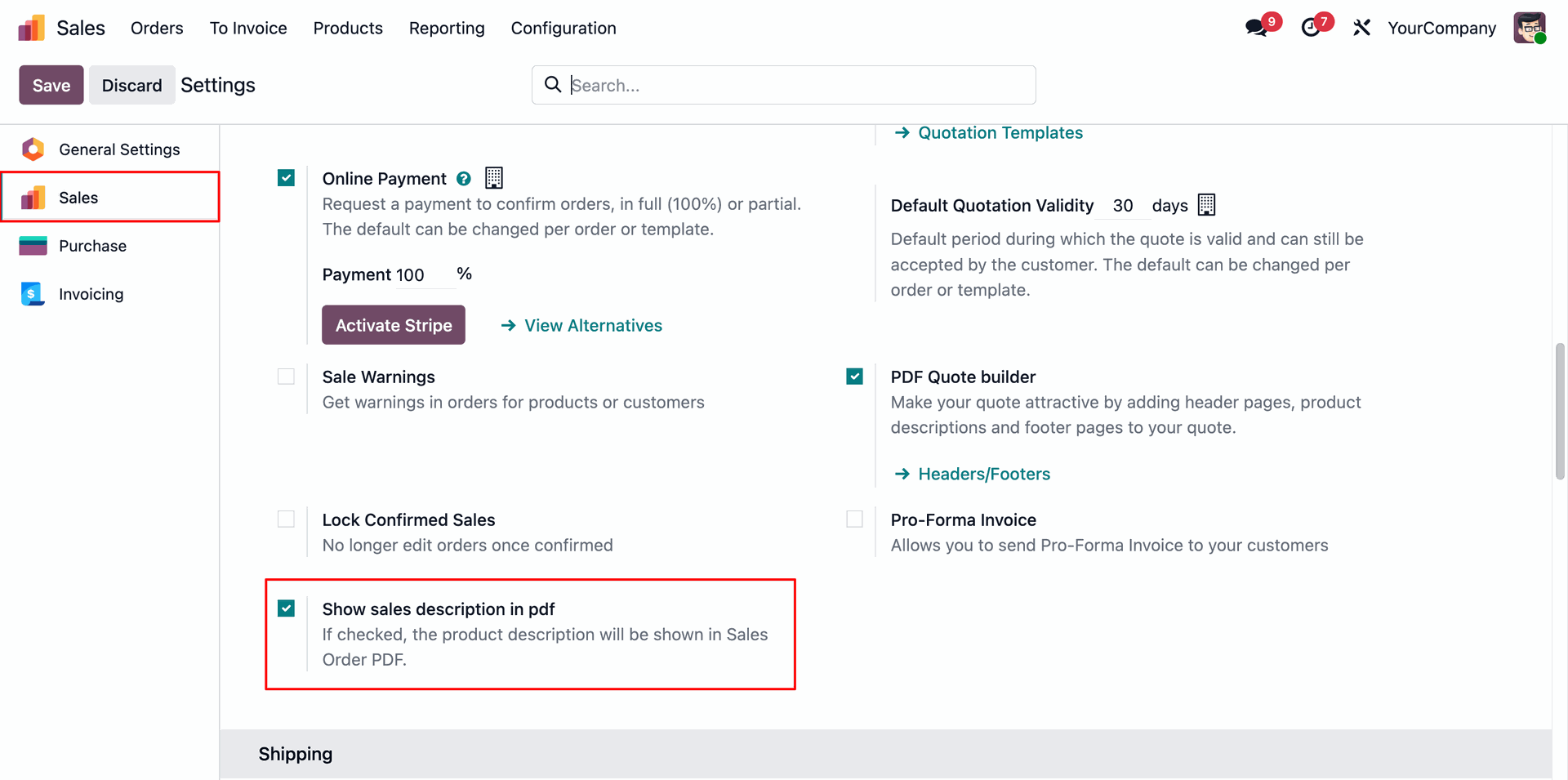Select Purchase in the settings sidebar
The height and width of the screenshot is (780, 1568).
click(92, 246)
